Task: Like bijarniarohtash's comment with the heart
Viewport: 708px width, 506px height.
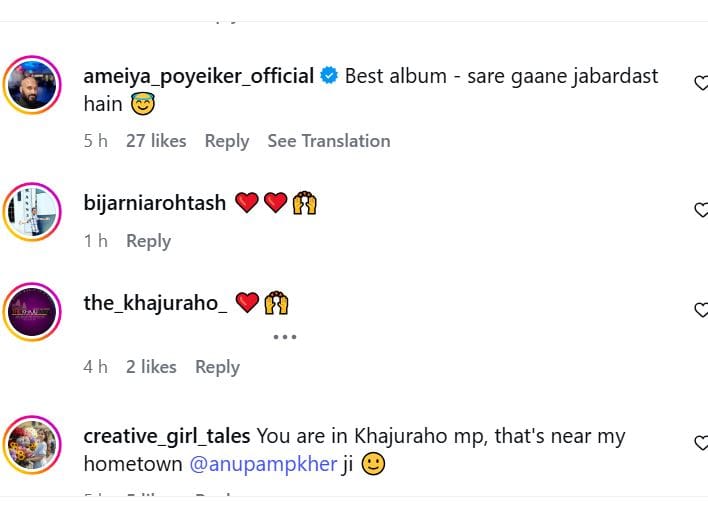Action: pos(700,210)
